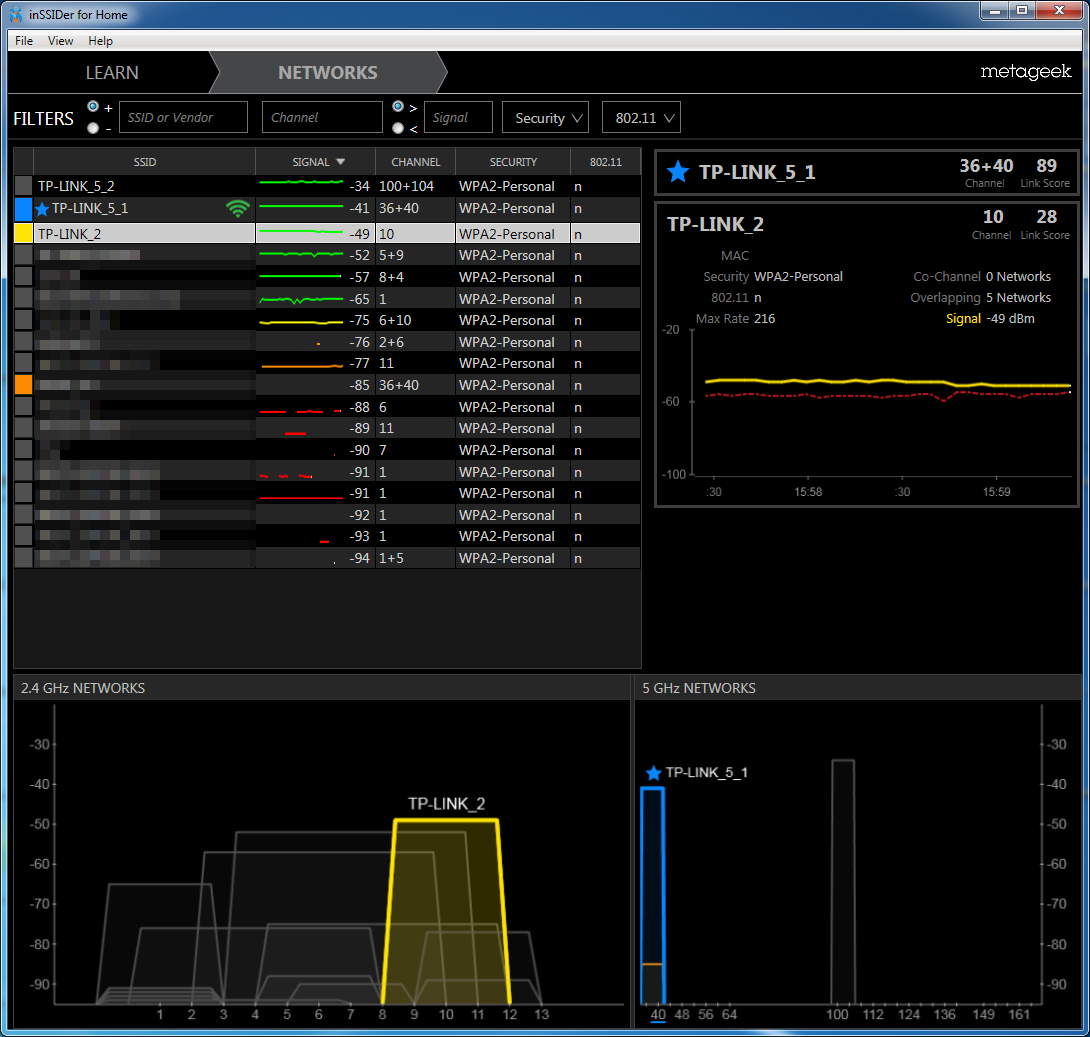
Task: Click the Channel filter field
Action: point(322,117)
